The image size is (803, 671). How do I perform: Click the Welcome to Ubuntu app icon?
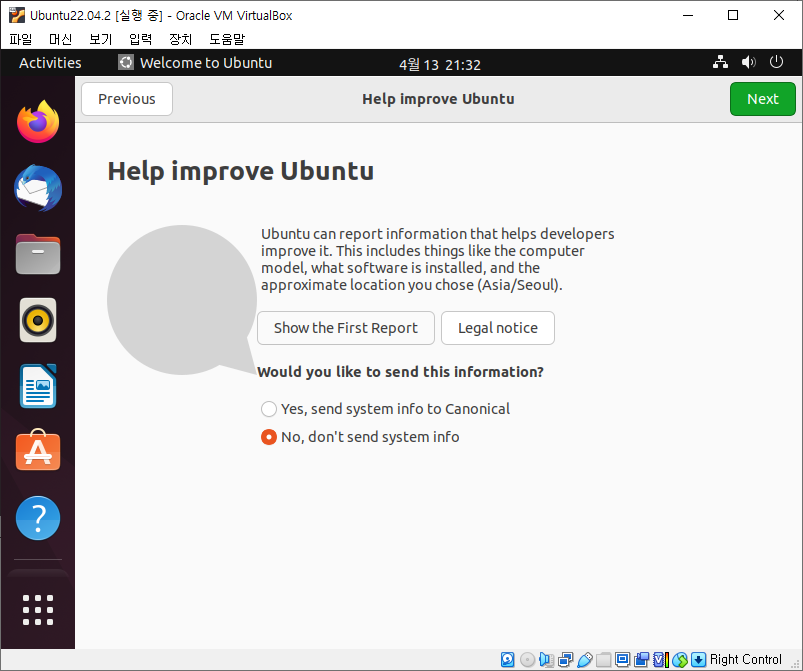click(126, 62)
